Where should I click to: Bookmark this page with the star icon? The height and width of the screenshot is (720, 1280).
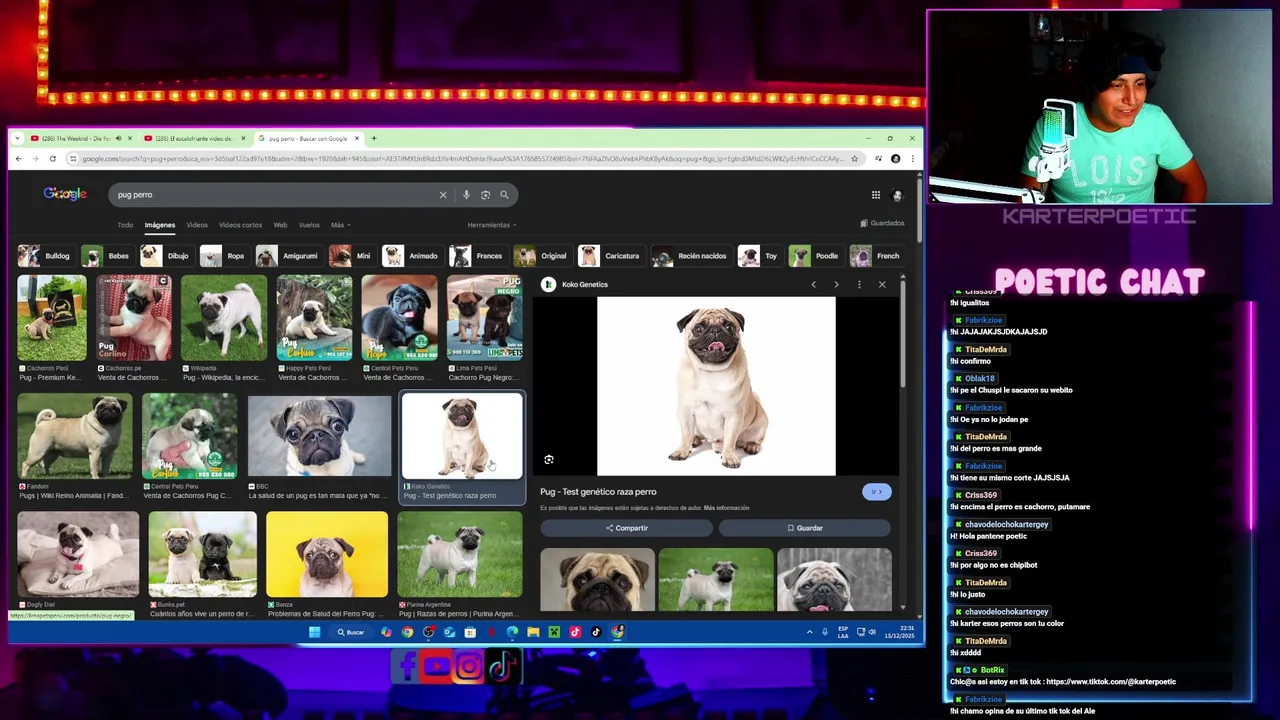coord(854,158)
